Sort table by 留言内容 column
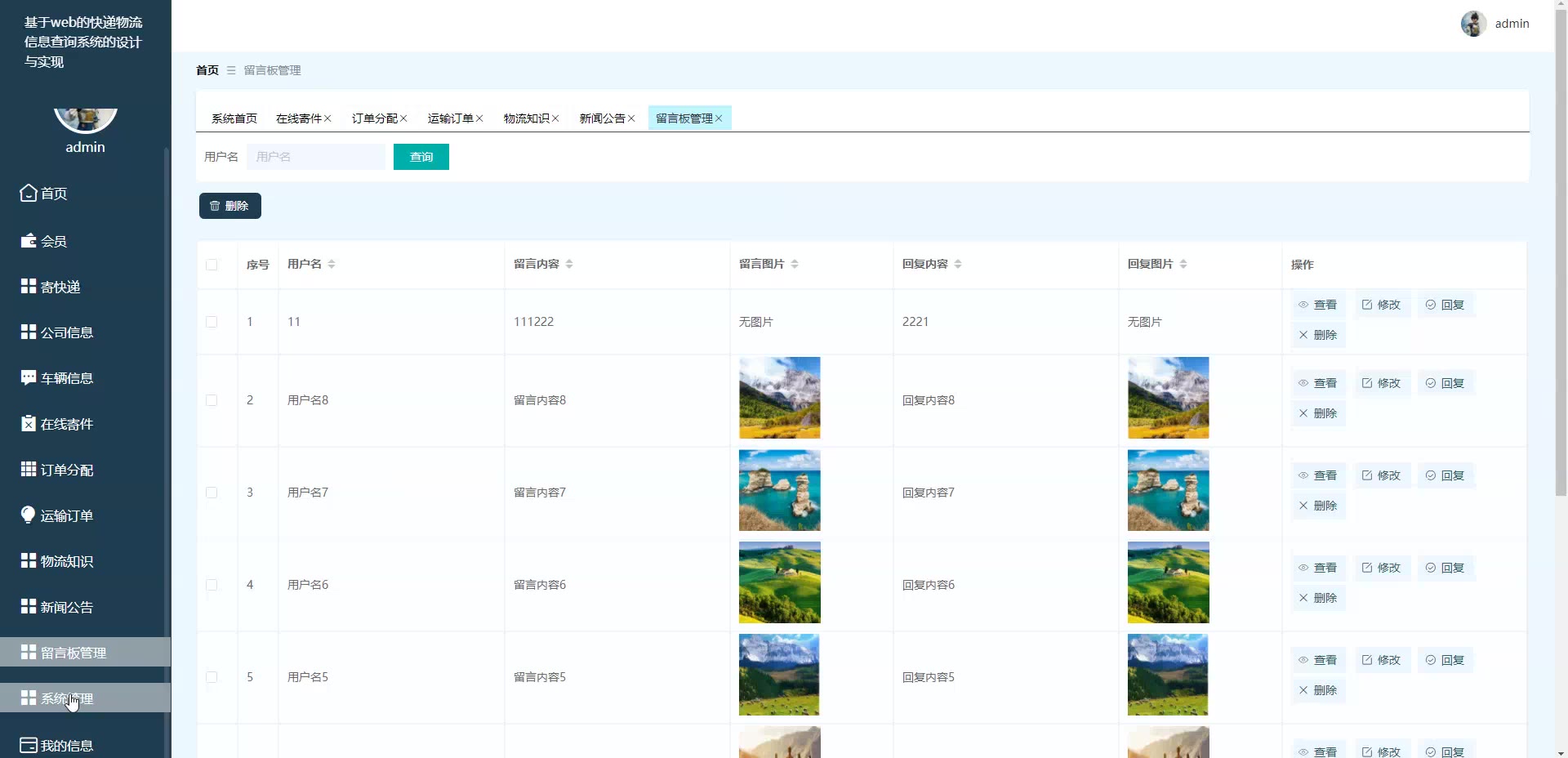The width and height of the screenshot is (1568, 758). 569,264
